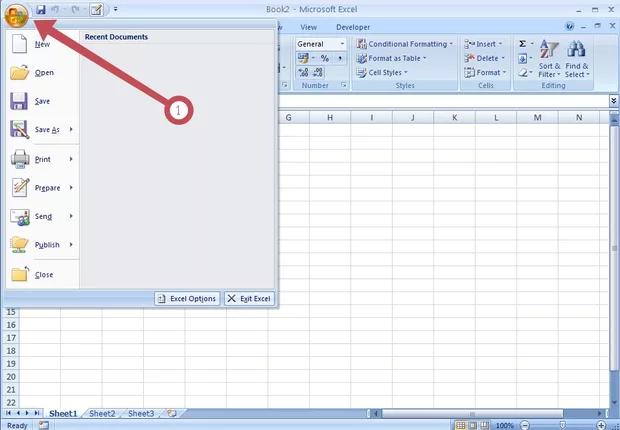Screen dimensions: 620x430
Task: Click the Comma Style icon
Action: 340,59
